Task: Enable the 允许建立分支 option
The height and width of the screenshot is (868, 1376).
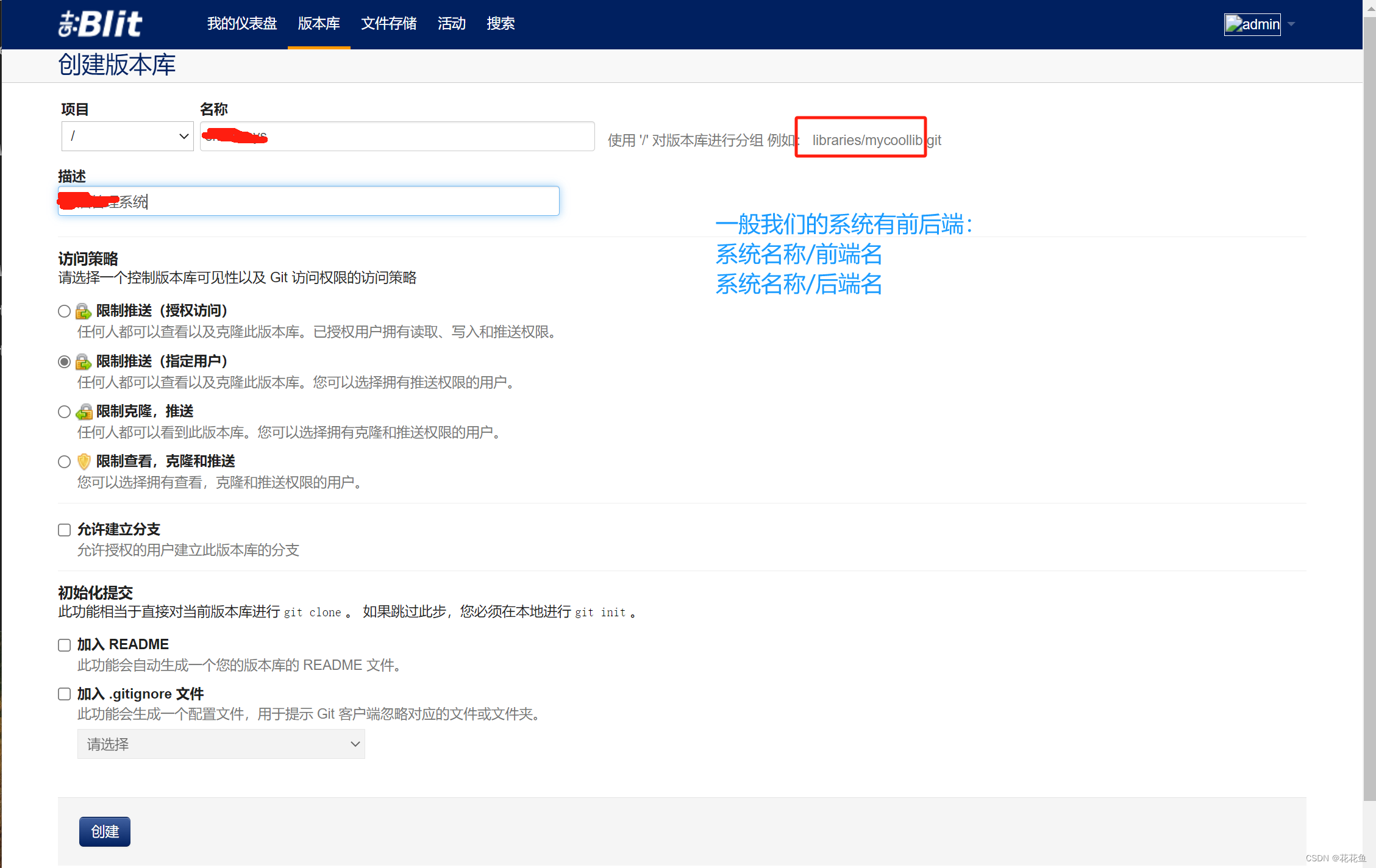Action: [x=63, y=530]
